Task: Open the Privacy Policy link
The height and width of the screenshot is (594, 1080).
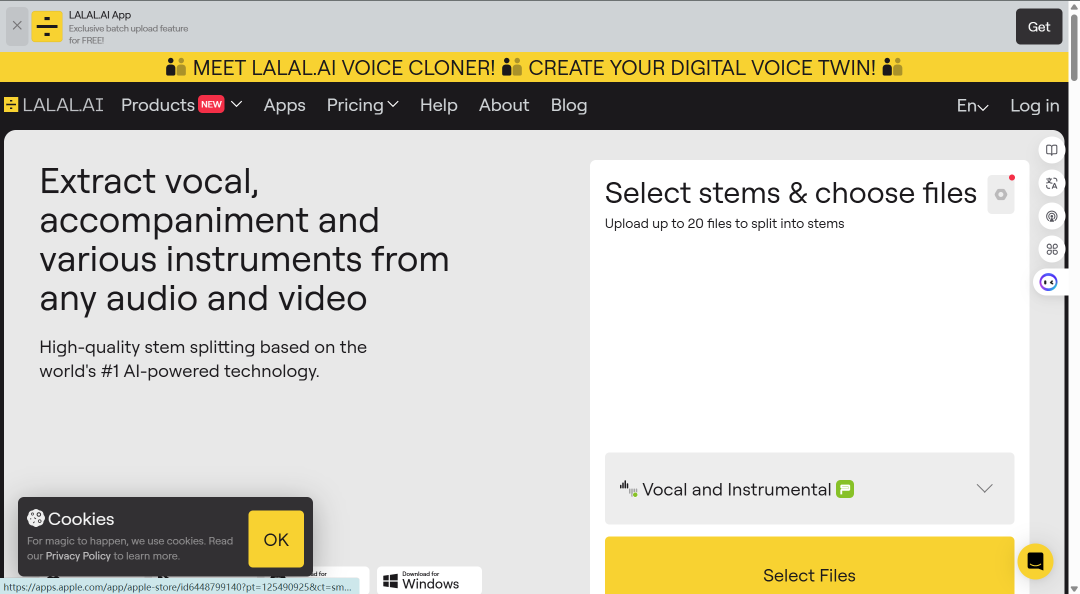Action: [78, 556]
